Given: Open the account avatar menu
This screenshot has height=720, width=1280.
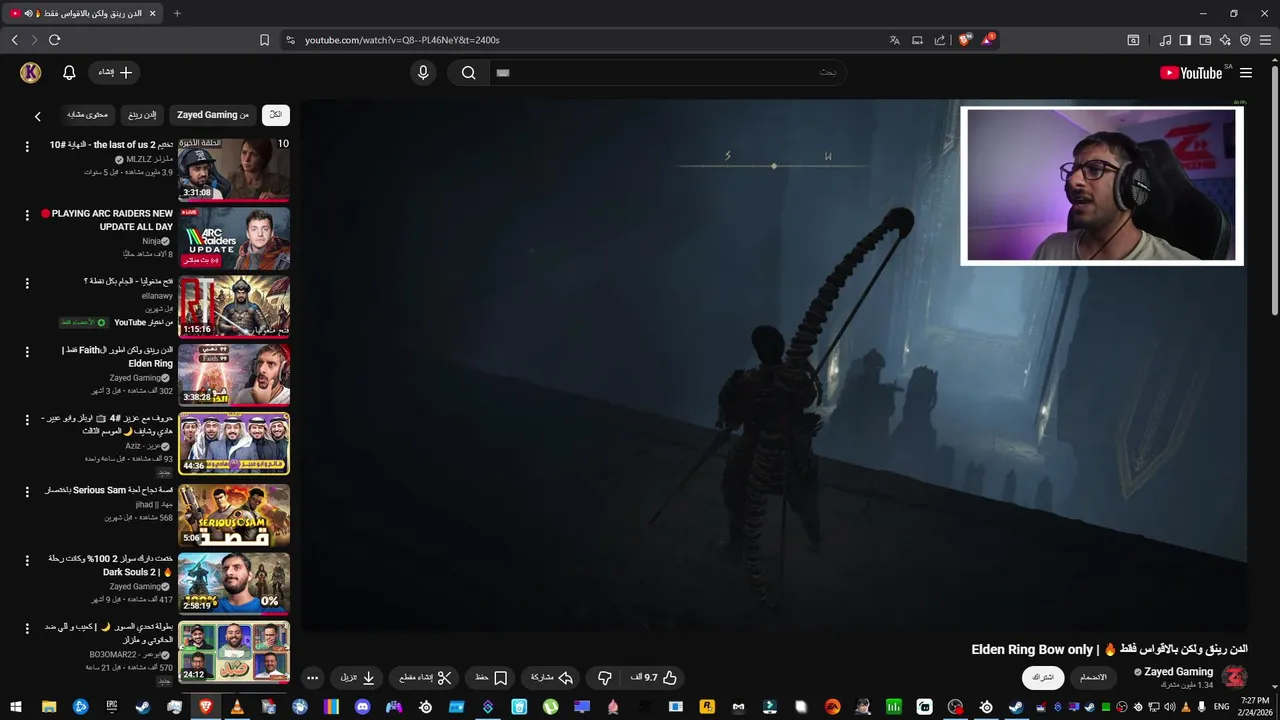Looking at the screenshot, I should click(x=30, y=72).
